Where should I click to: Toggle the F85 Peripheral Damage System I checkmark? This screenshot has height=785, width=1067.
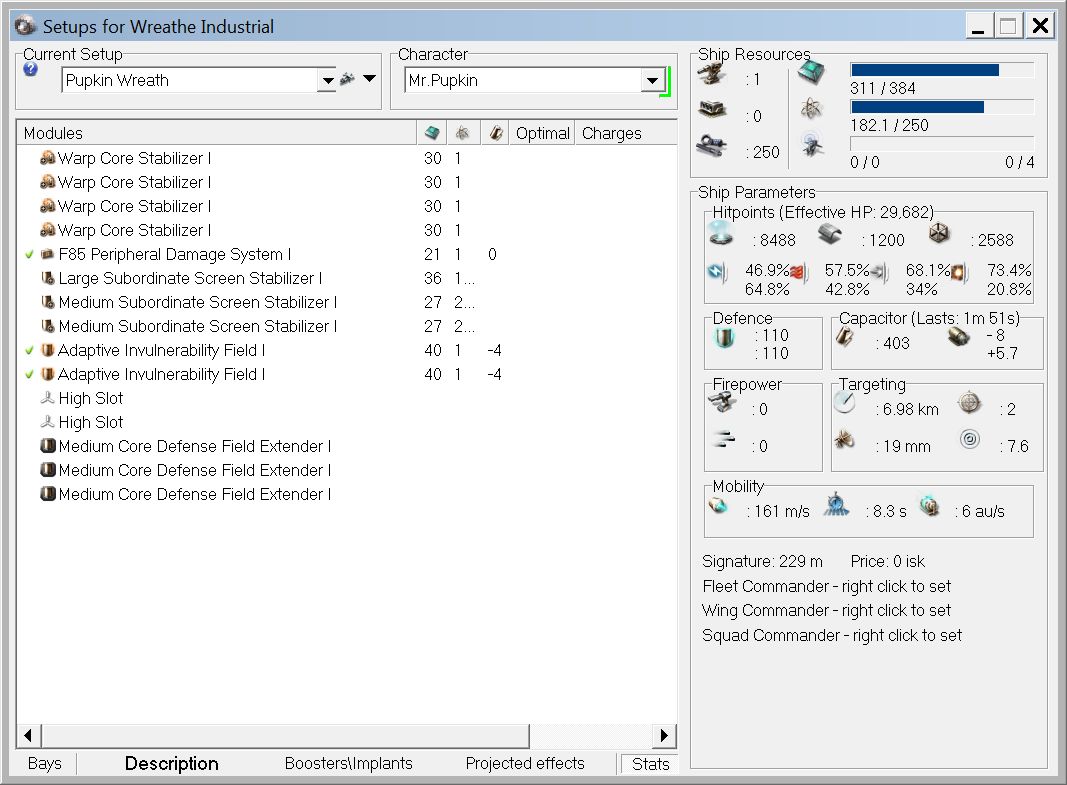pos(30,255)
